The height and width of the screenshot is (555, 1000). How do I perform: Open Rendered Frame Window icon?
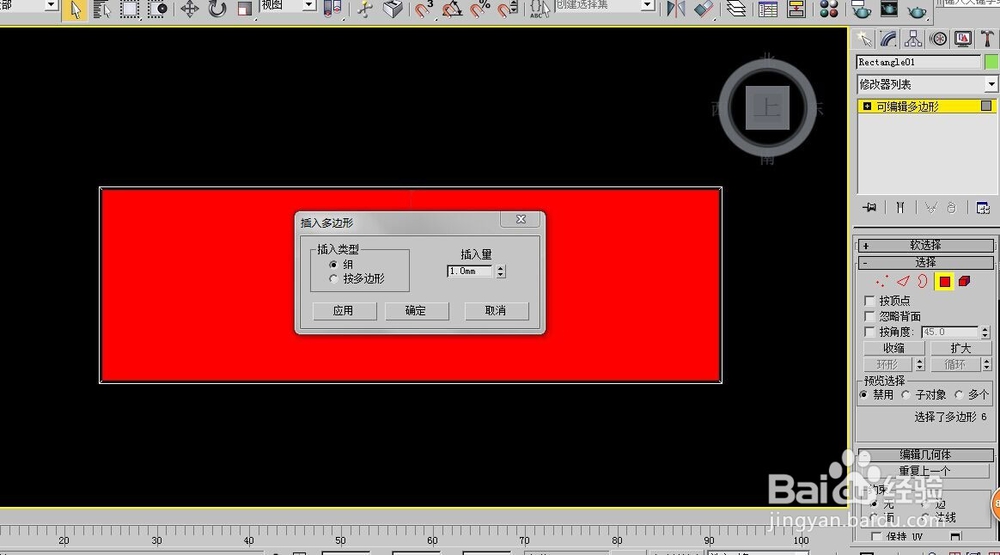click(x=888, y=10)
